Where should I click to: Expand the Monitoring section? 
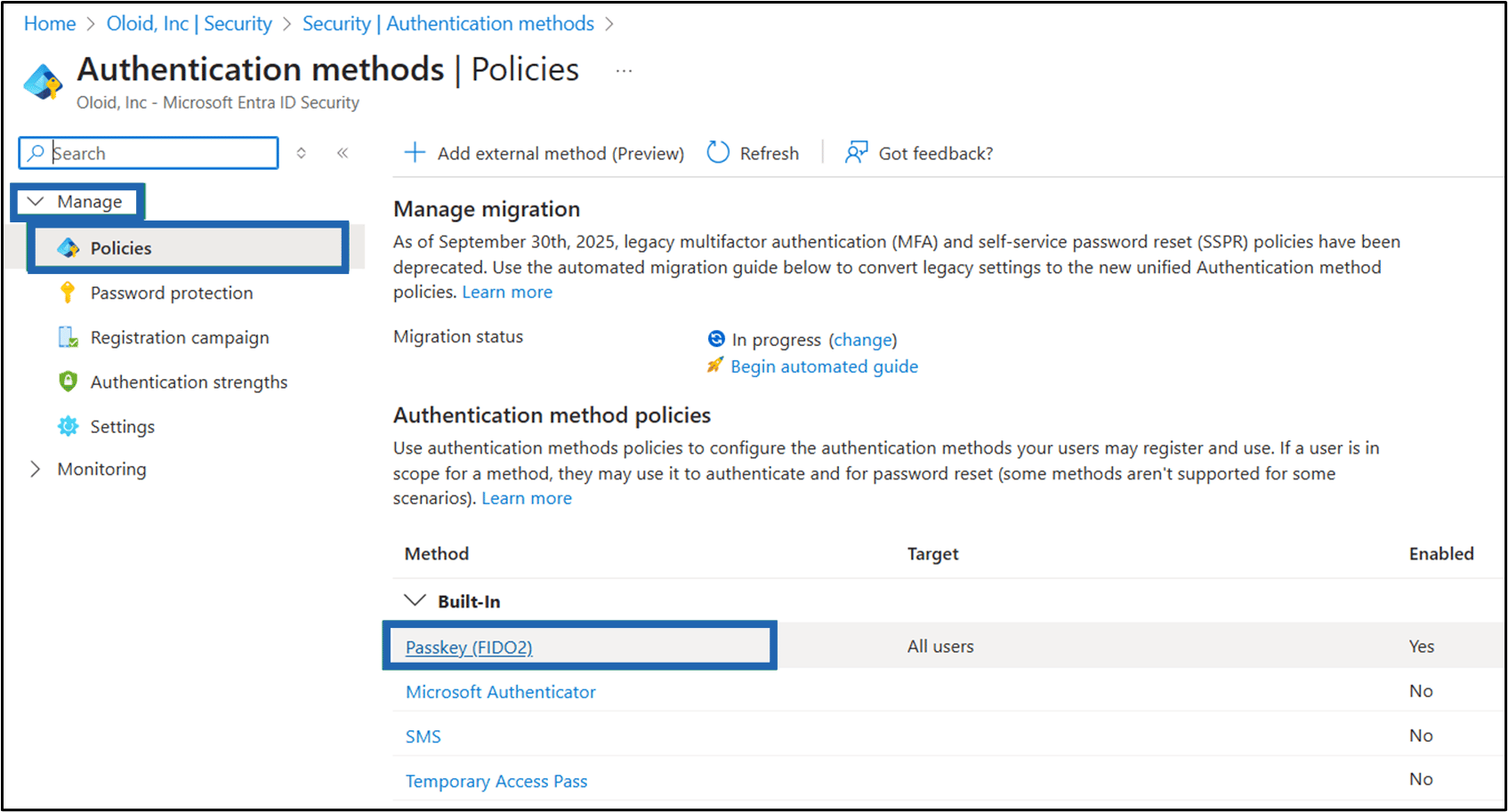tap(36, 469)
